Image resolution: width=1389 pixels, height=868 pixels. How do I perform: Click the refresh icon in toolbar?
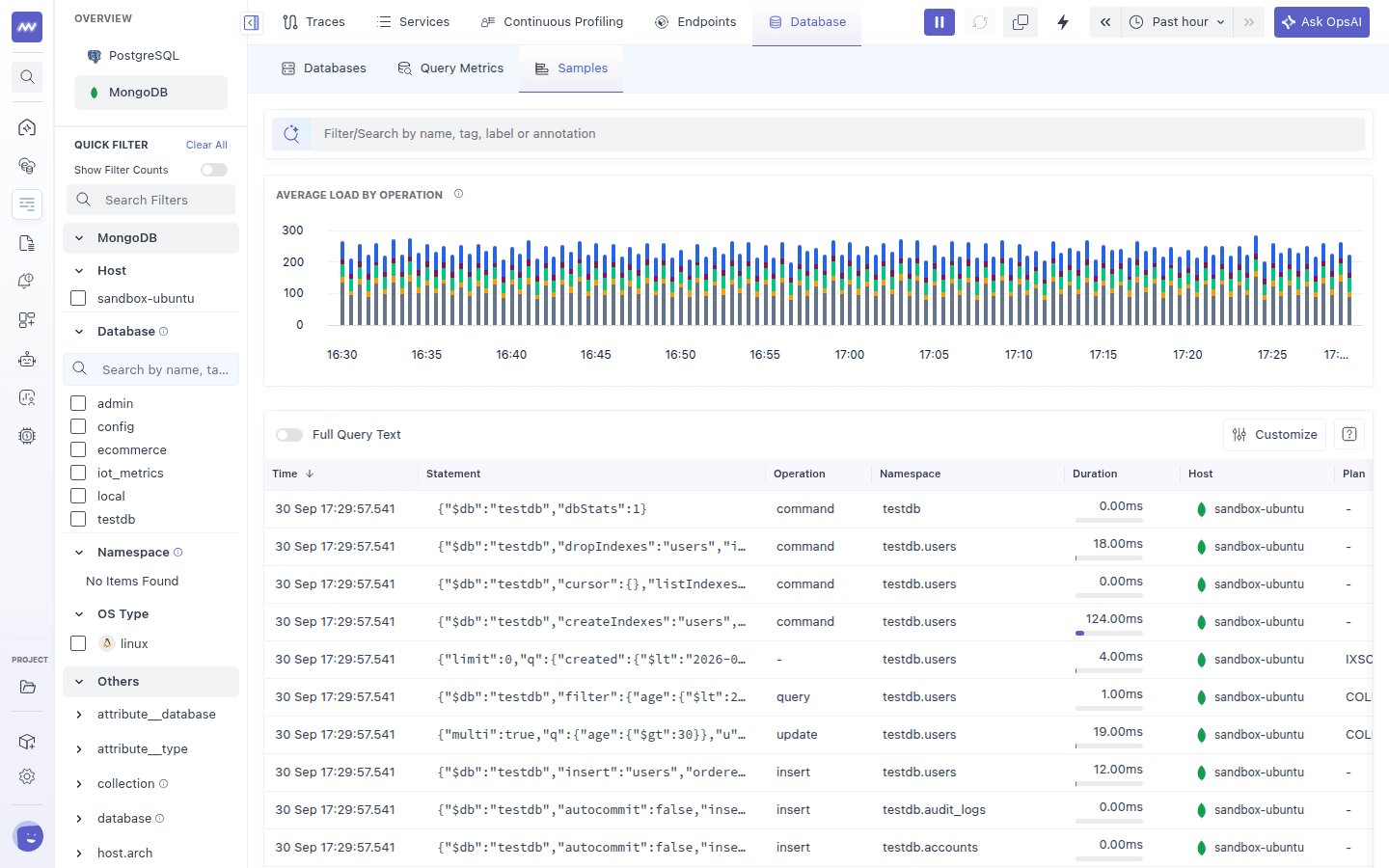pos(980,22)
